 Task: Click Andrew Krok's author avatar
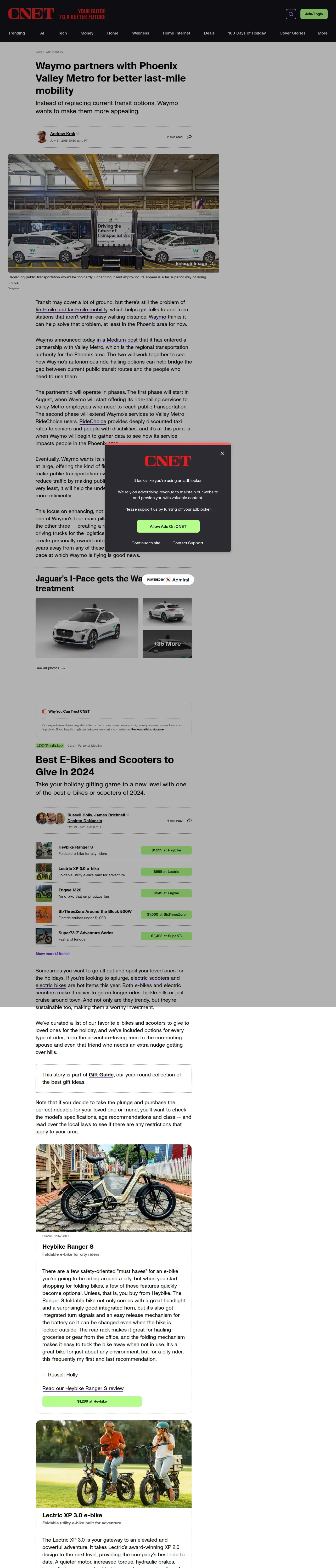41,137
